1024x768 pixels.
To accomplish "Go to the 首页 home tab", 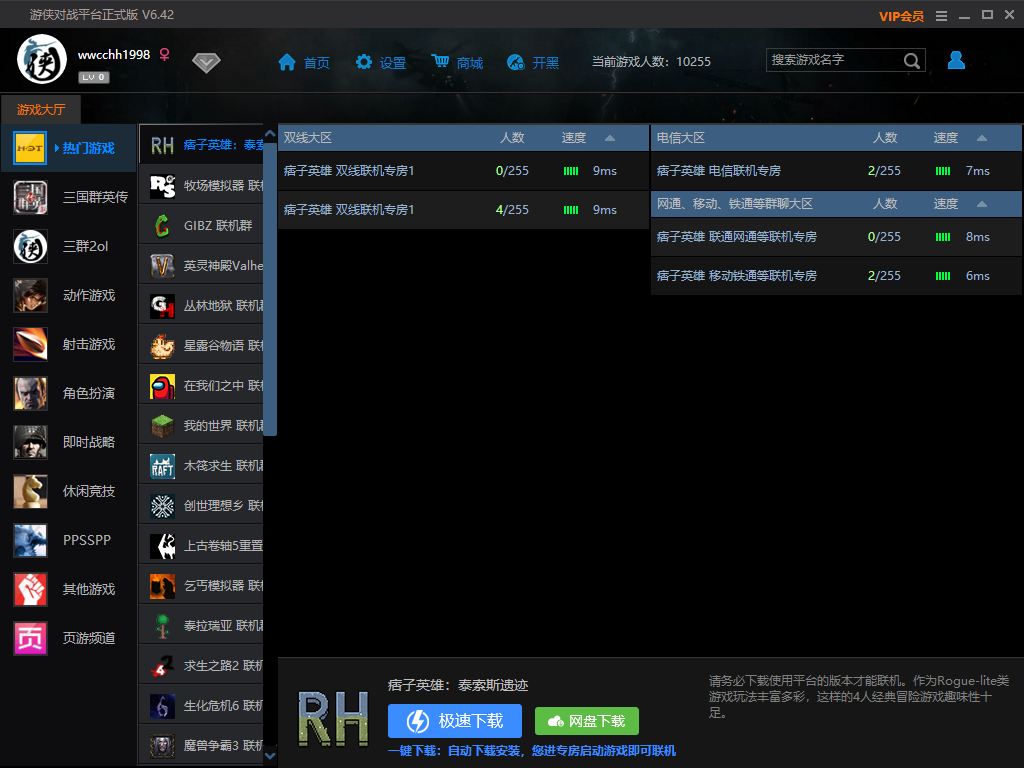I will pos(304,63).
